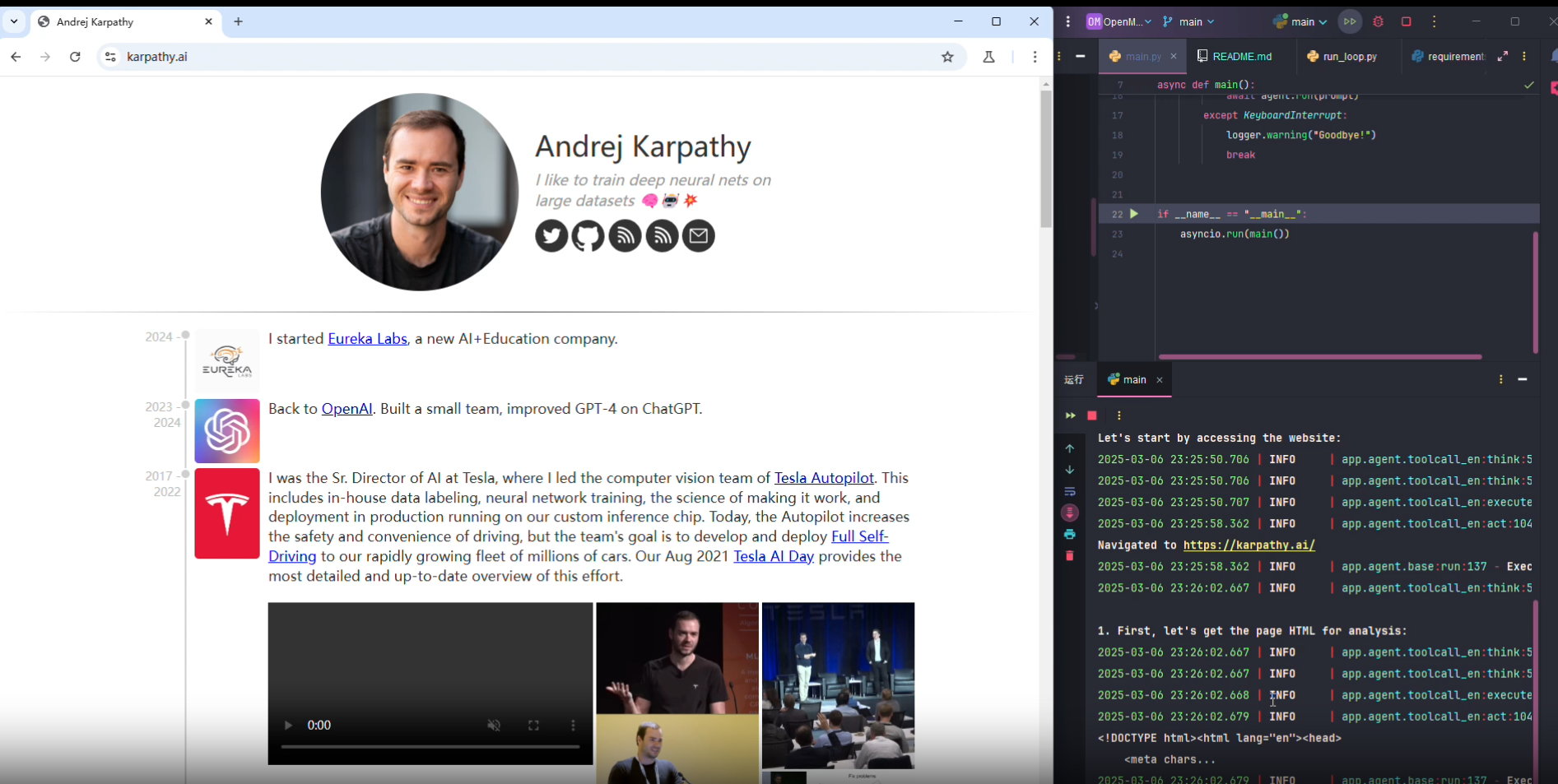The height and width of the screenshot is (784, 1558).
Task: Switch to the run_loop.py tab
Action: point(1342,56)
